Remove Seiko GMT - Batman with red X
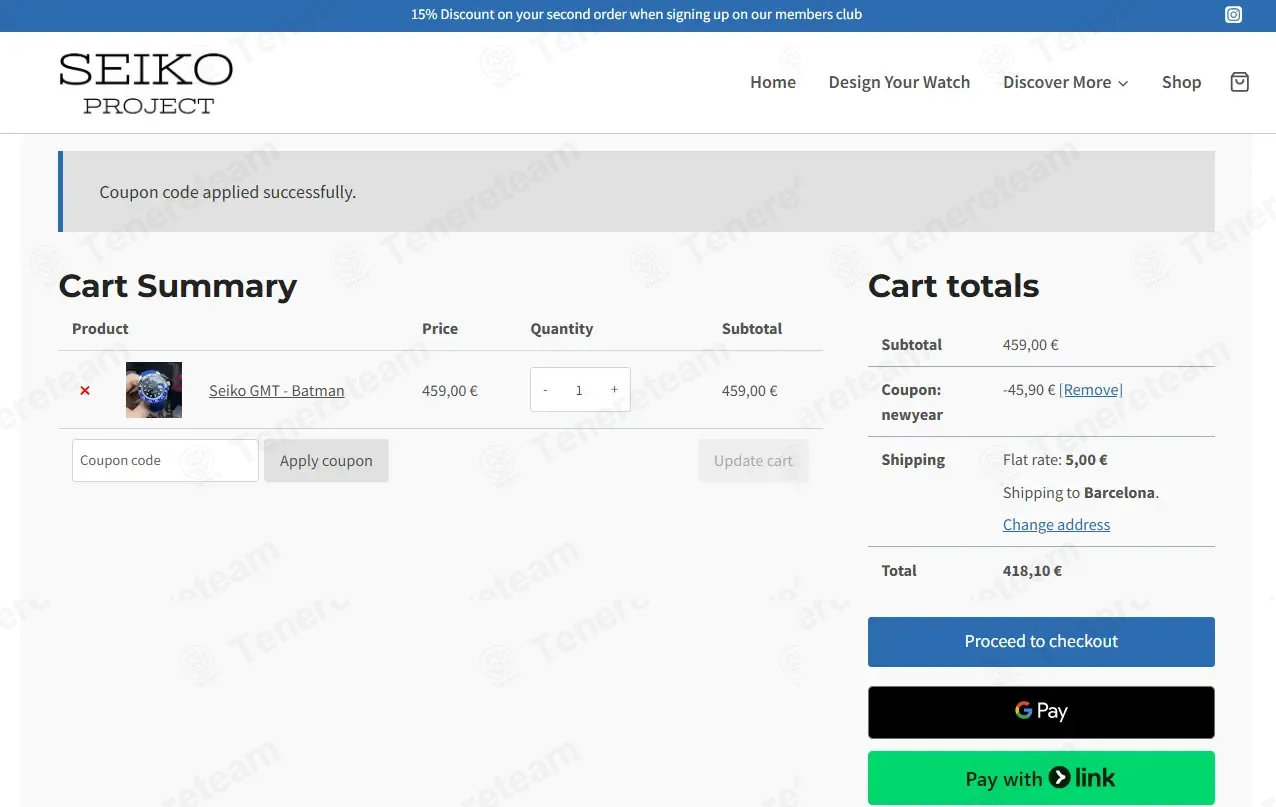This screenshot has height=807, width=1276. 85,391
